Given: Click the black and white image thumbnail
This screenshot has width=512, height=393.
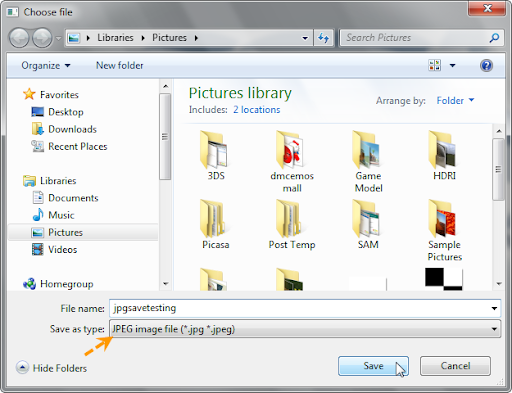Looking at the screenshot, I should 444,279.
